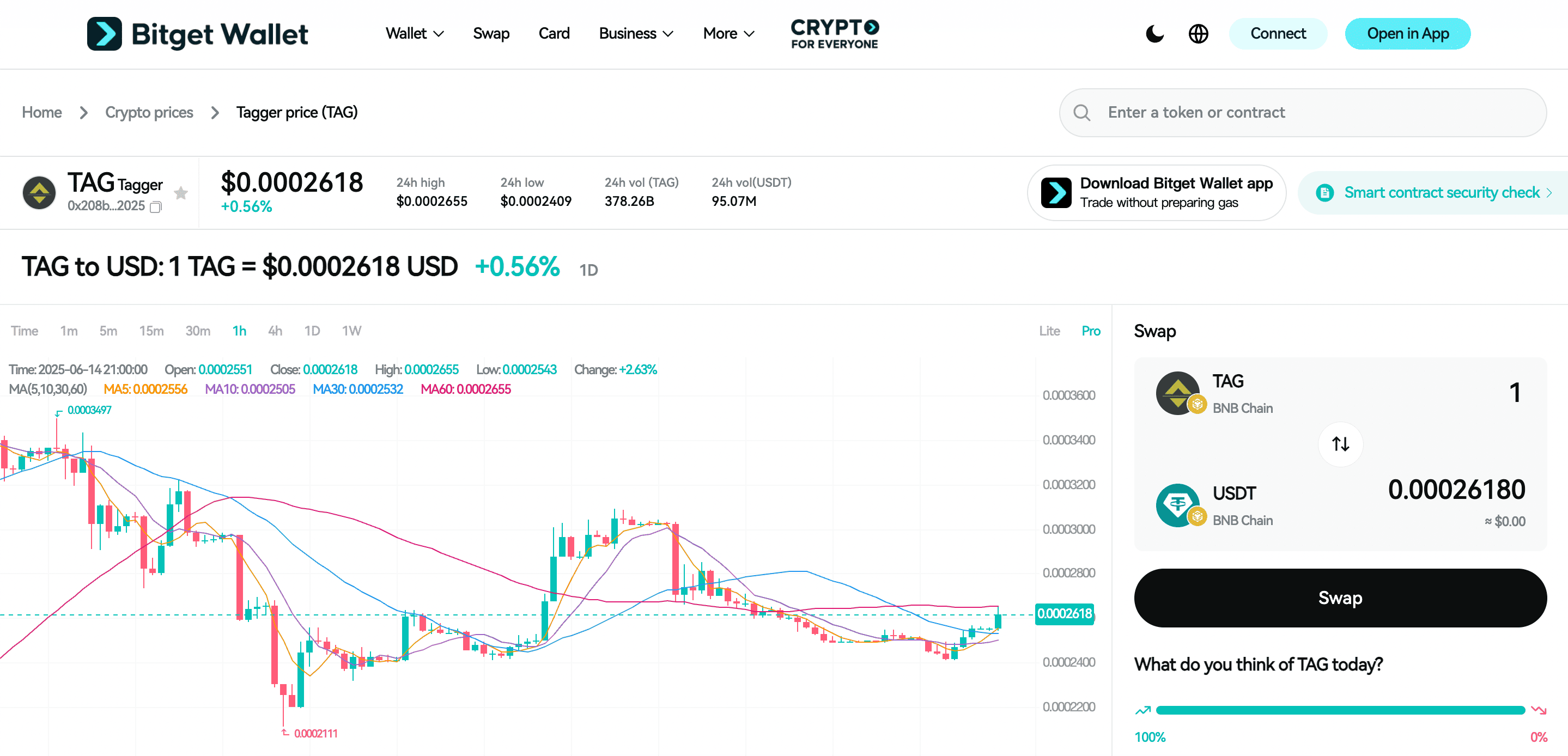The width and height of the screenshot is (1568, 756).
Task: Click the 1D label beside +0.56%
Action: point(588,270)
